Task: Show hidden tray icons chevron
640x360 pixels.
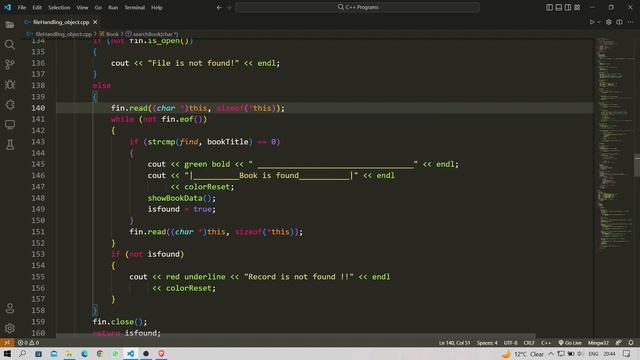Action: (551, 354)
